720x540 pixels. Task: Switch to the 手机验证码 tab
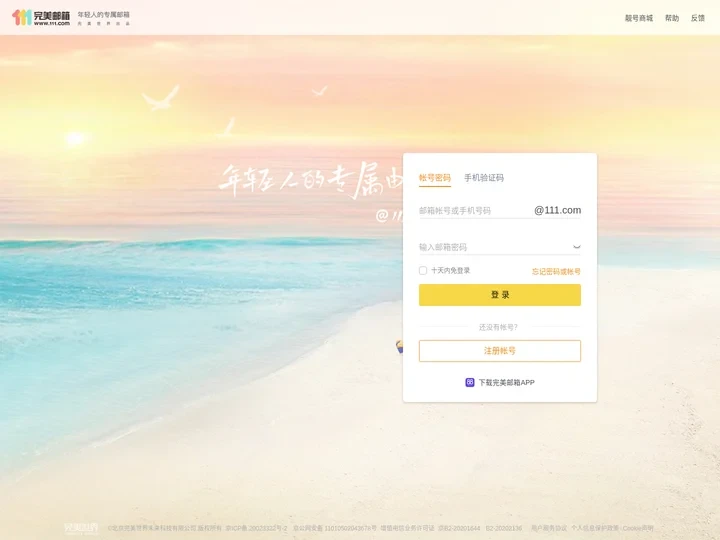click(x=484, y=178)
